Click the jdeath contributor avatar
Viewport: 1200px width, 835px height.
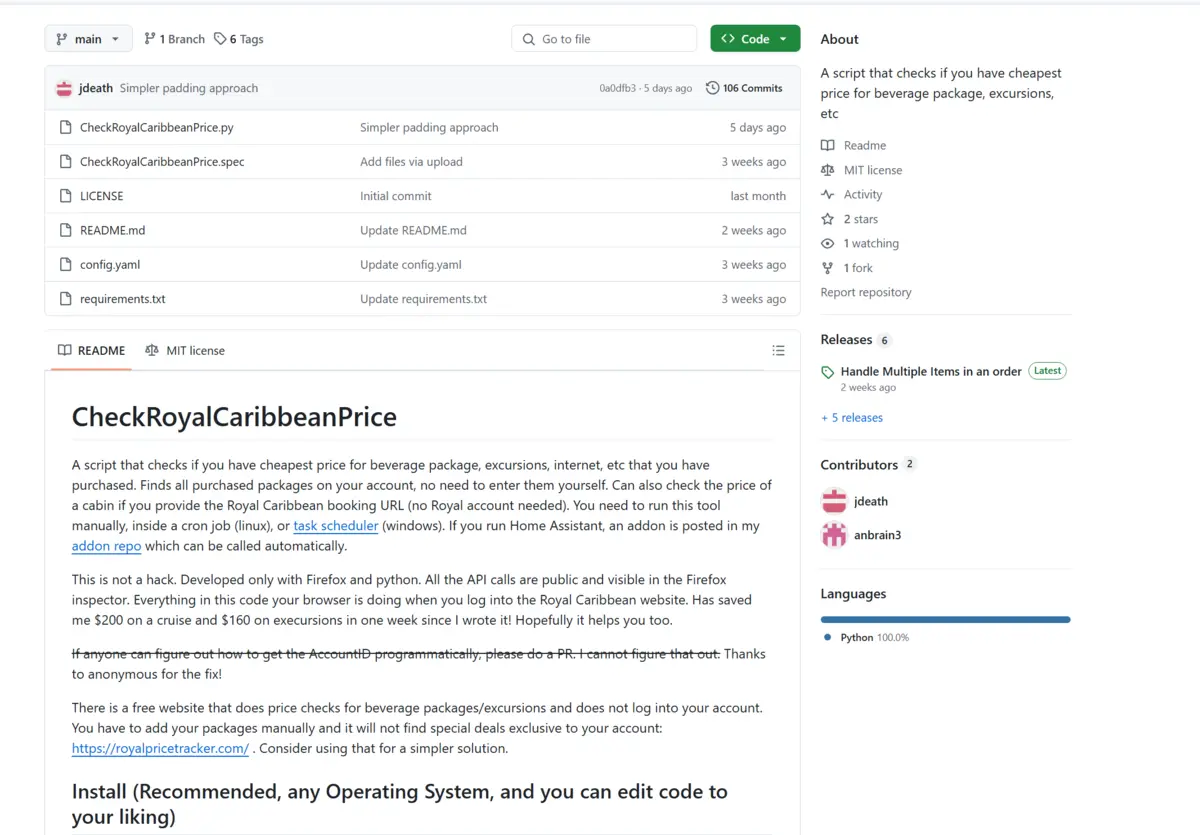point(834,501)
